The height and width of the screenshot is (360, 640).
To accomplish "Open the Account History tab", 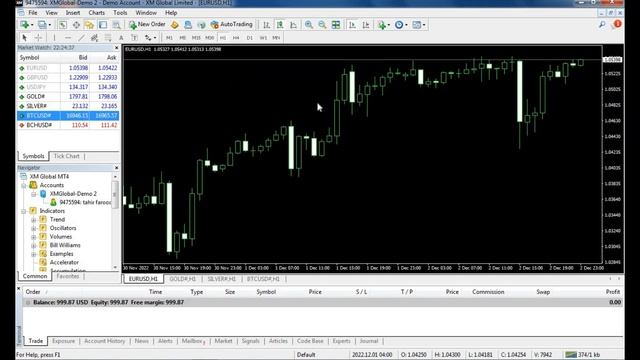I will point(104,341).
